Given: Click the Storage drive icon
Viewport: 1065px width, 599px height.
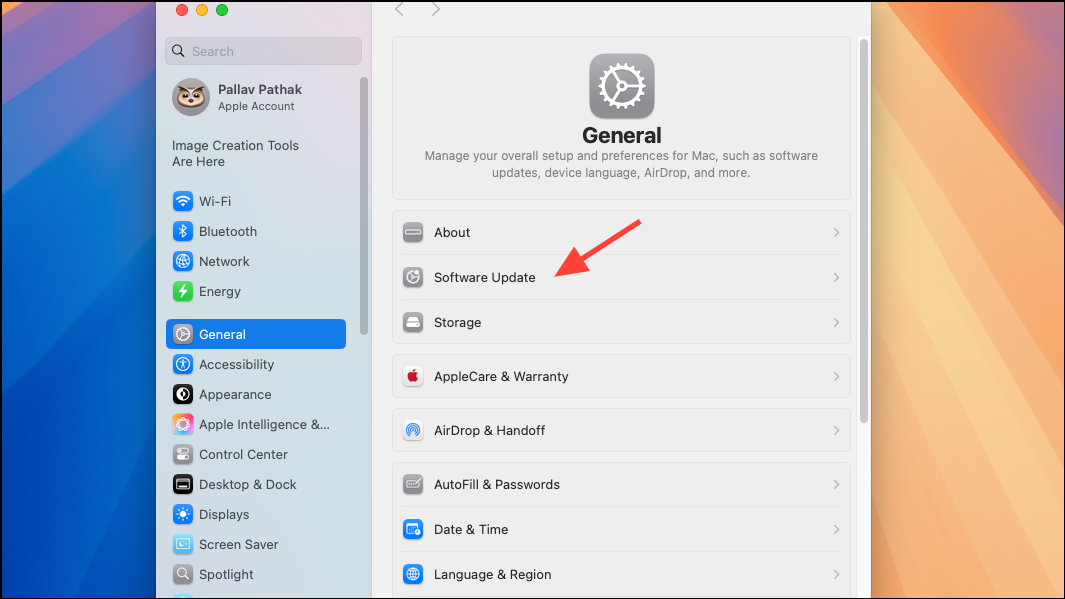Looking at the screenshot, I should pos(413,322).
